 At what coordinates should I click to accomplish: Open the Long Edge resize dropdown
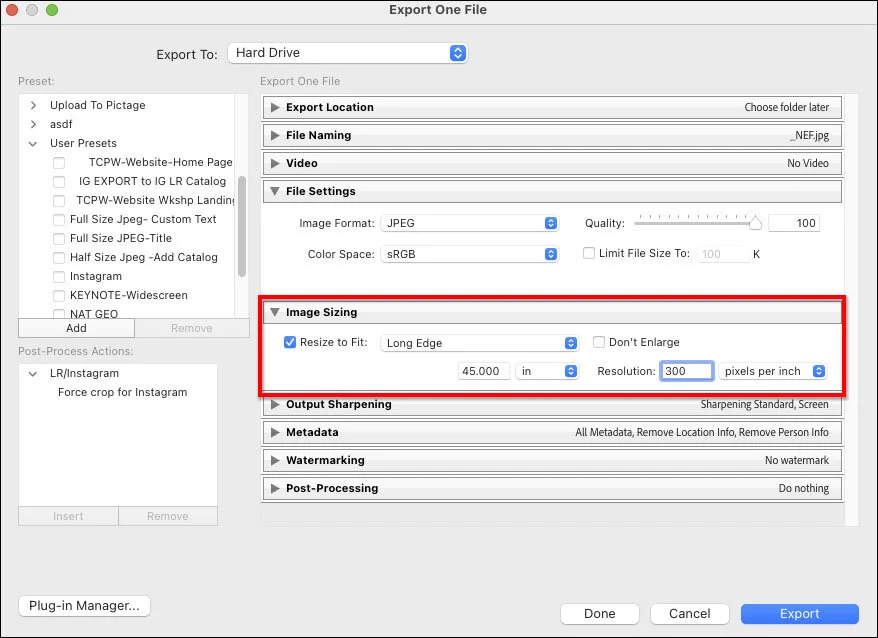pyautogui.click(x=479, y=342)
